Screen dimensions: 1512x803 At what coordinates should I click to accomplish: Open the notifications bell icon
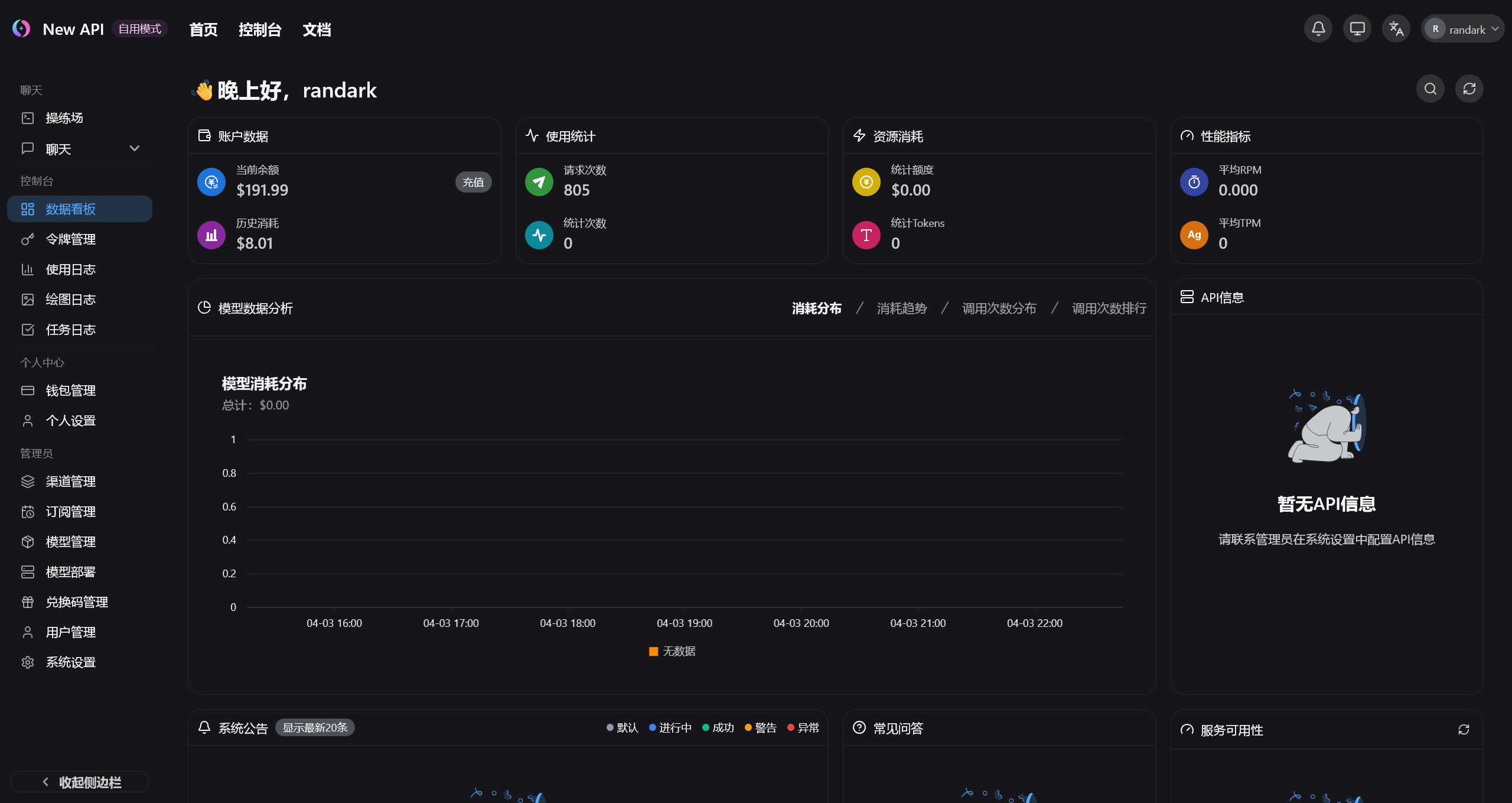pos(1318,29)
